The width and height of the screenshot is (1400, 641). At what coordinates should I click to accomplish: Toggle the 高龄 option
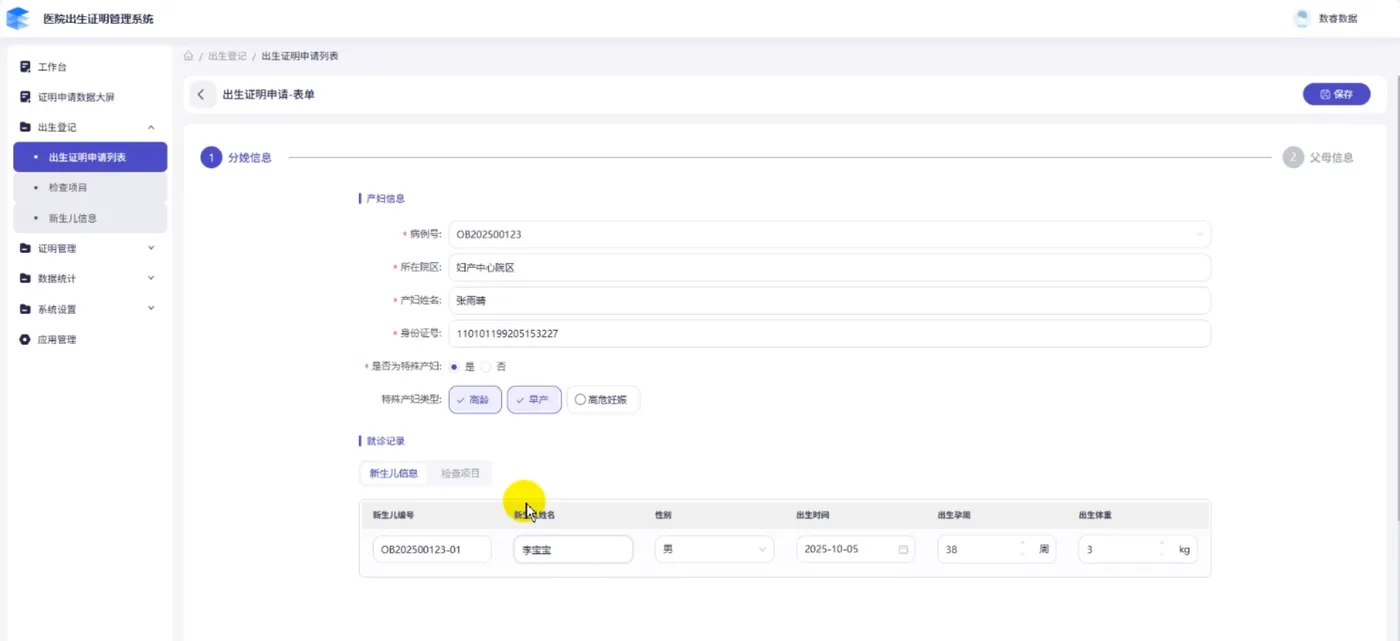[x=475, y=399]
